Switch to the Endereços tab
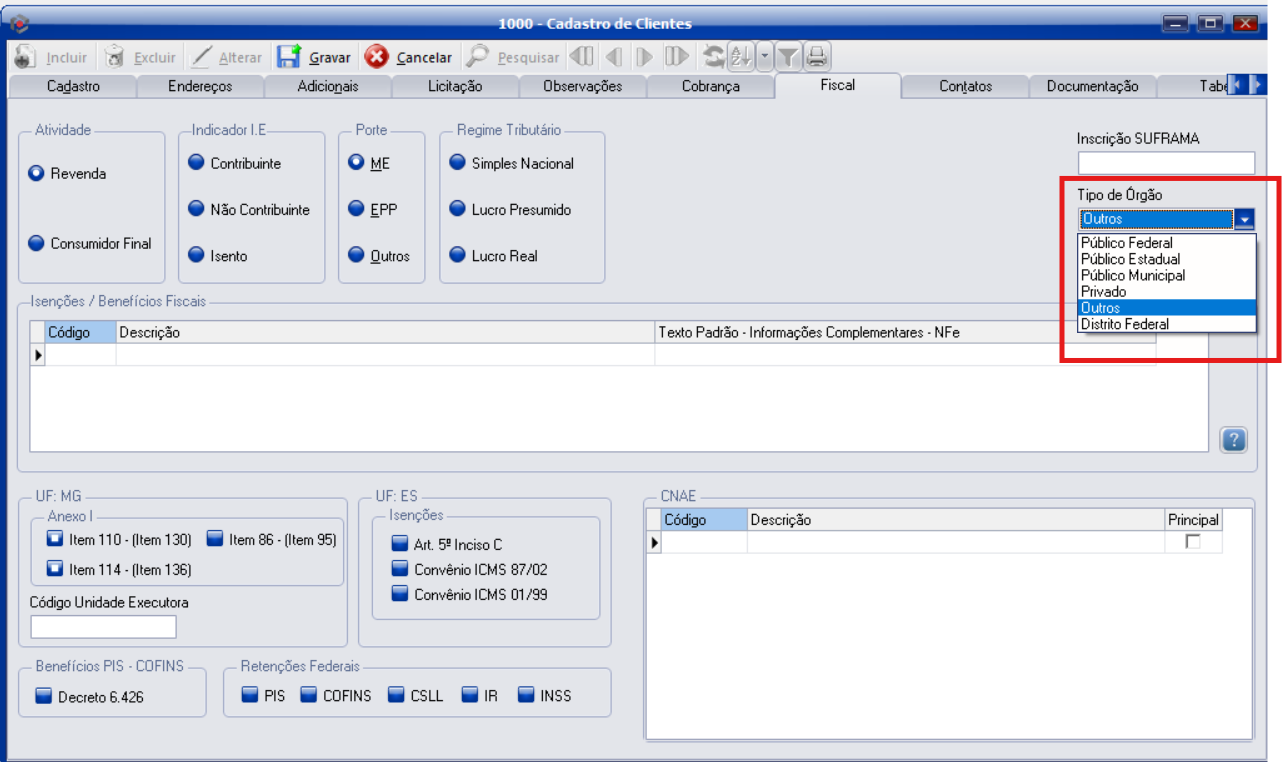 coord(200,86)
